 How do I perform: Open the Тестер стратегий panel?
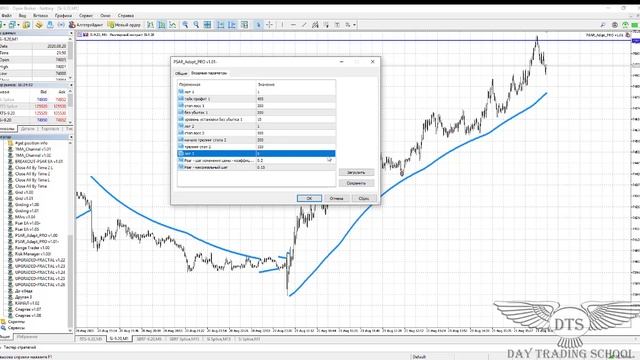coord(20,347)
